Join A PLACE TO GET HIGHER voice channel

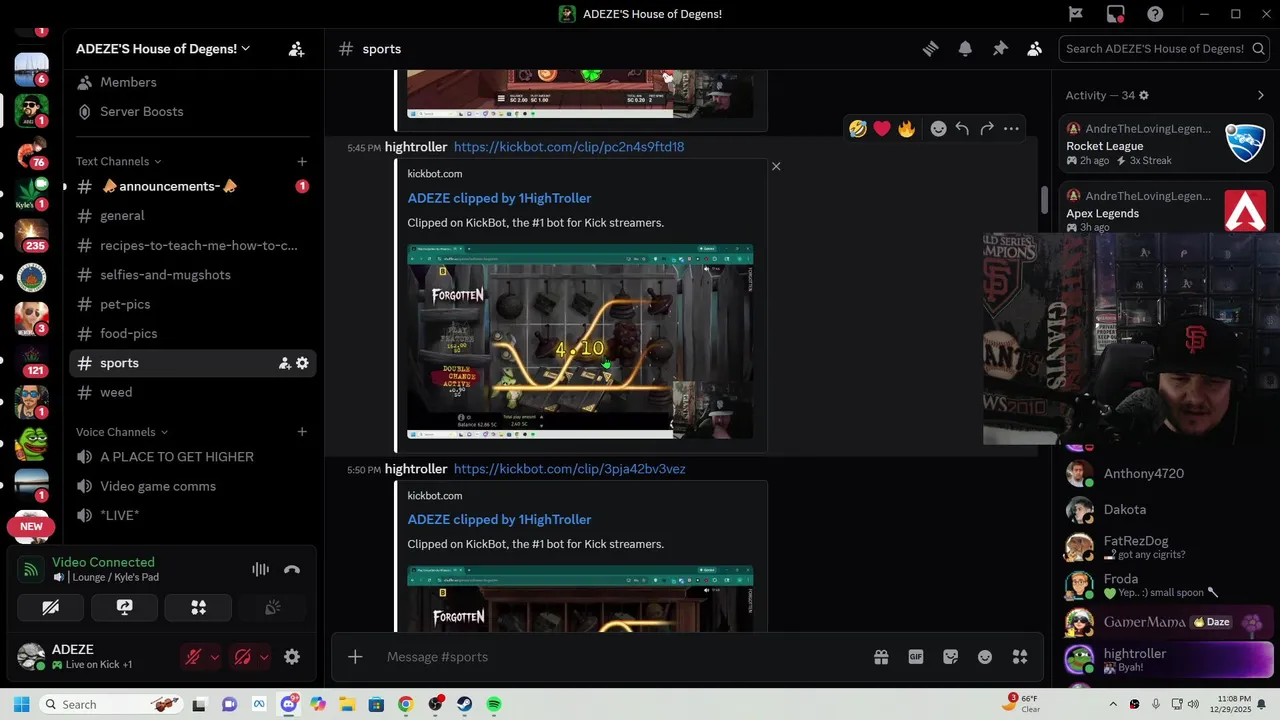point(193,457)
